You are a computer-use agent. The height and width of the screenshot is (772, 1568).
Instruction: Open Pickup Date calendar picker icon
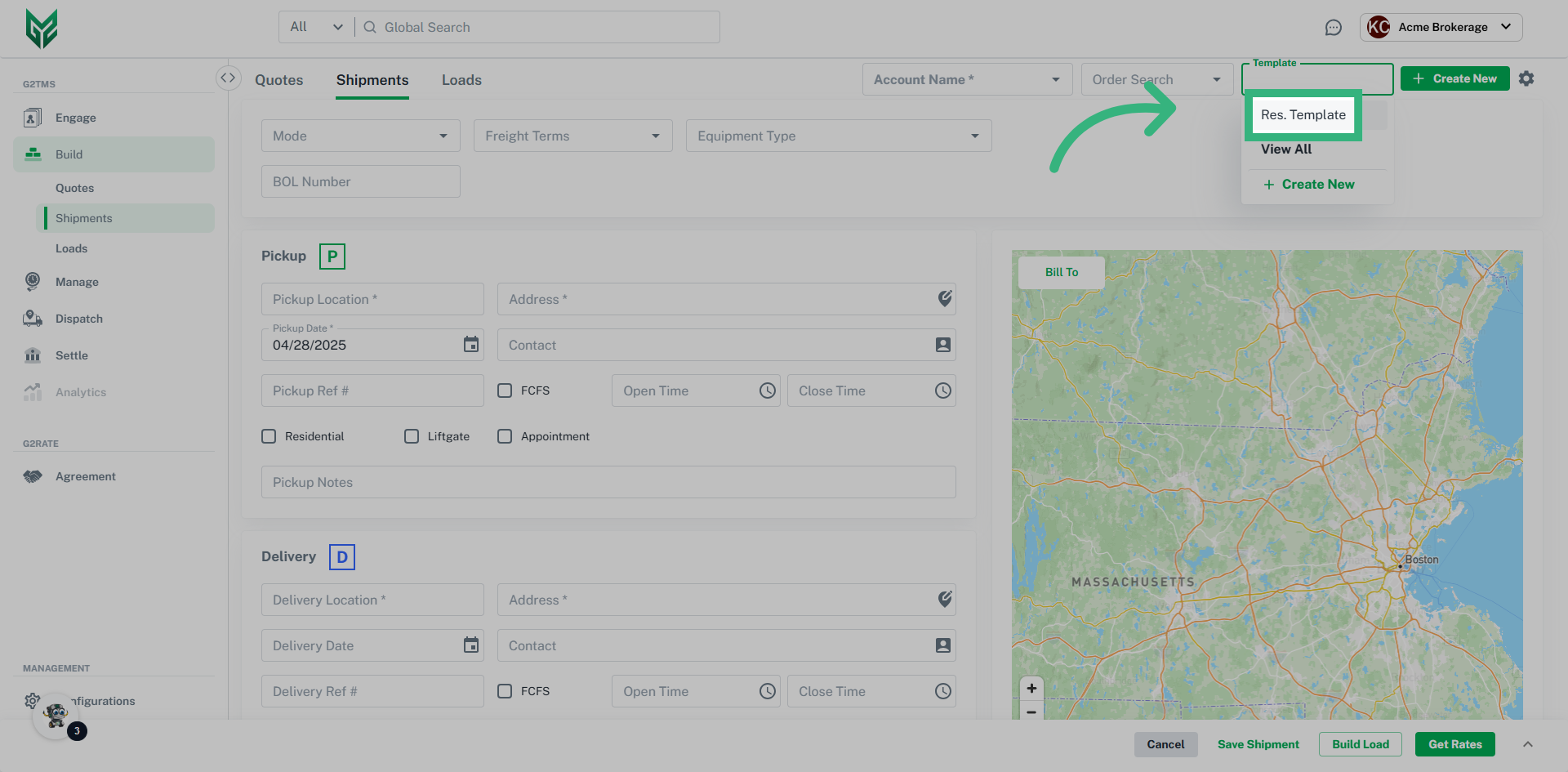click(x=471, y=345)
